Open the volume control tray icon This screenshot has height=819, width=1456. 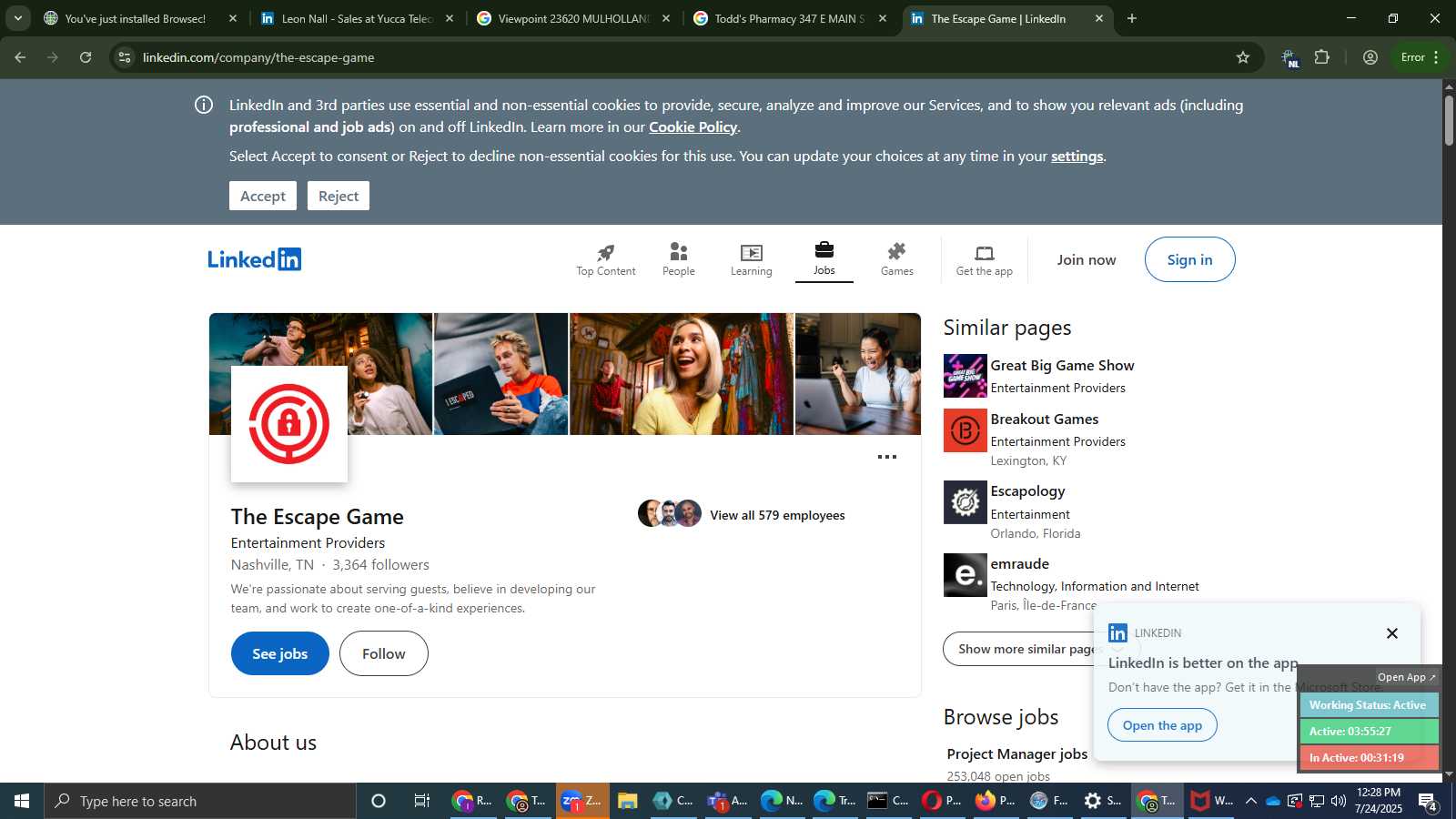click(1339, 801)
